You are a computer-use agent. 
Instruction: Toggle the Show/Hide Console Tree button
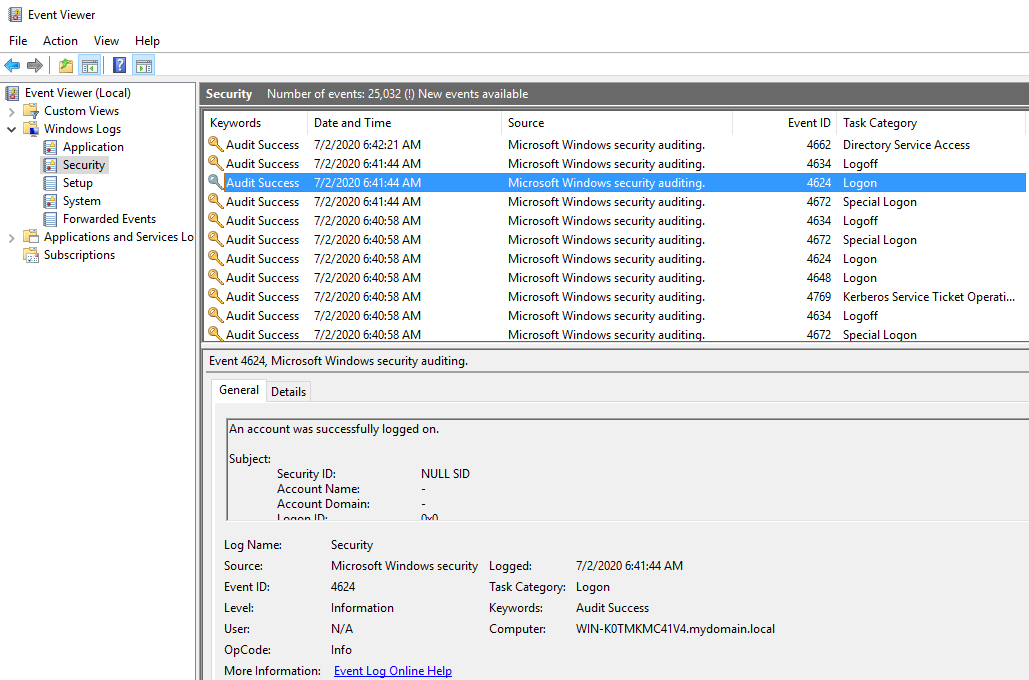(89, 66)
